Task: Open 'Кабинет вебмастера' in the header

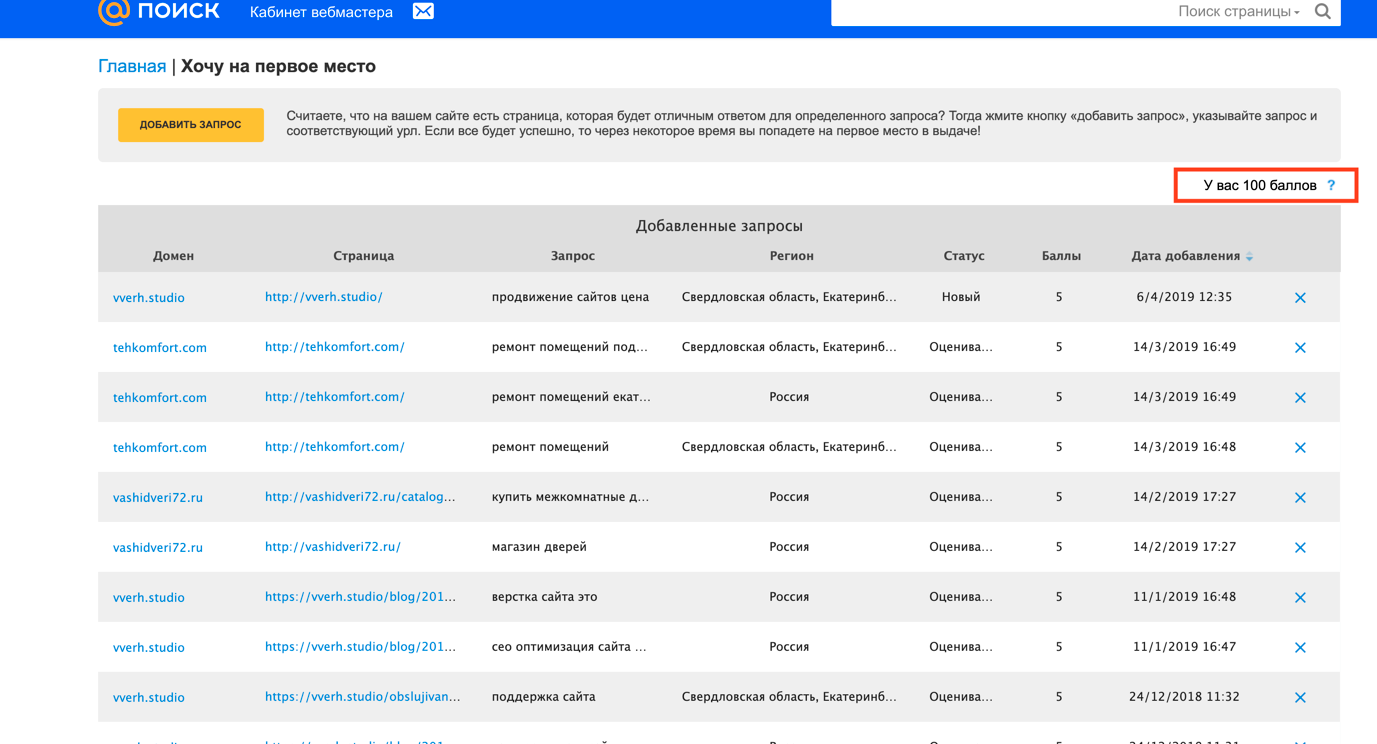Action: 321,12
